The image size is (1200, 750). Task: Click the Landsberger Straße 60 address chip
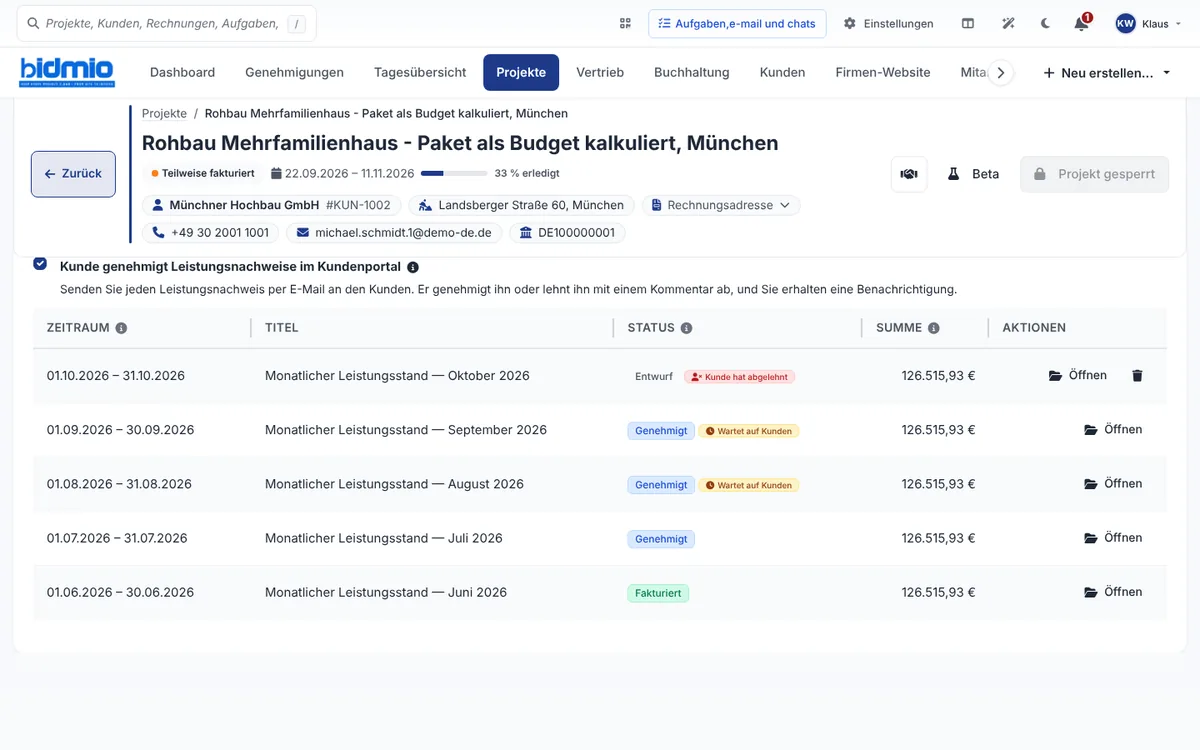(521, 205)
